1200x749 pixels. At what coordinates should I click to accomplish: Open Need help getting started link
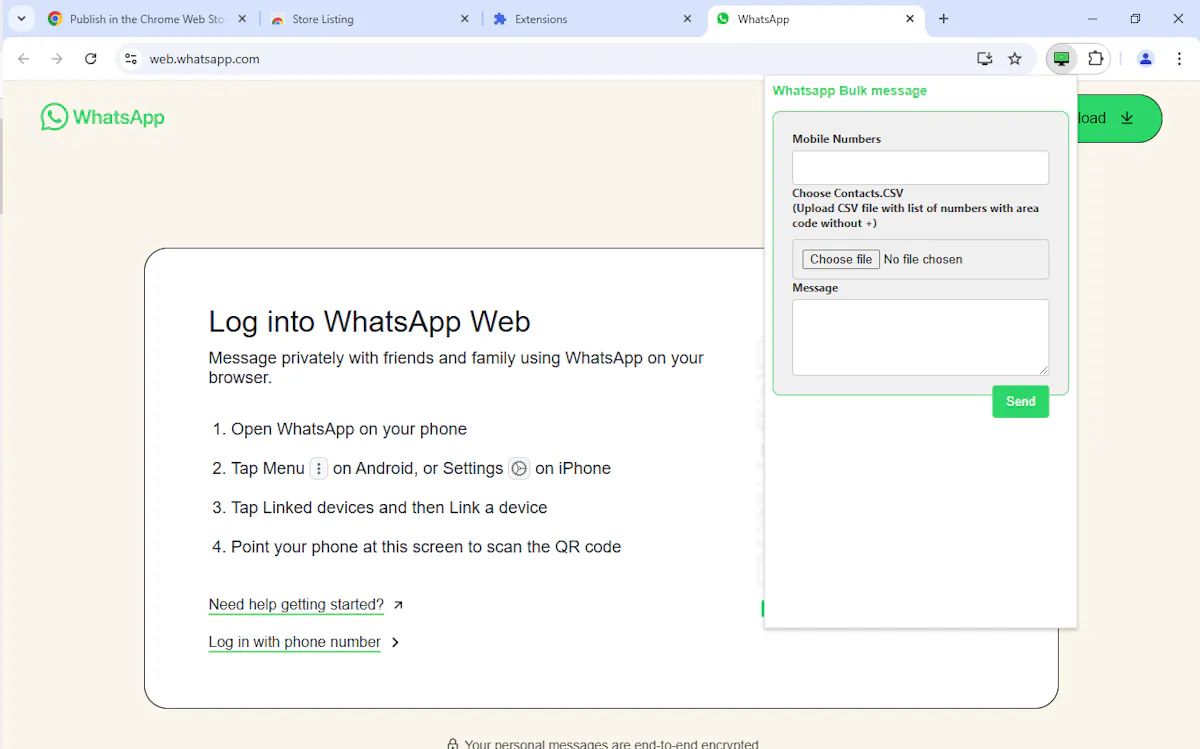pos(296,604)
